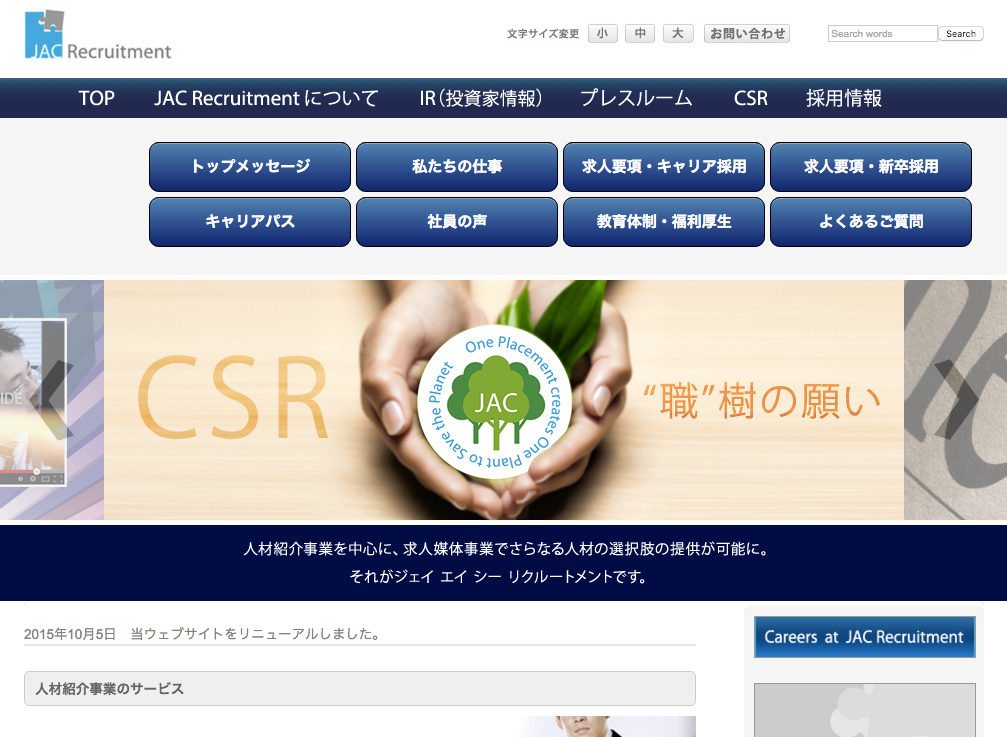Image resolution: width=1007 pixels, height=737 pixels.
Task: Open 求人要項・新卒採用 submenu button
Action: point(871,167)
